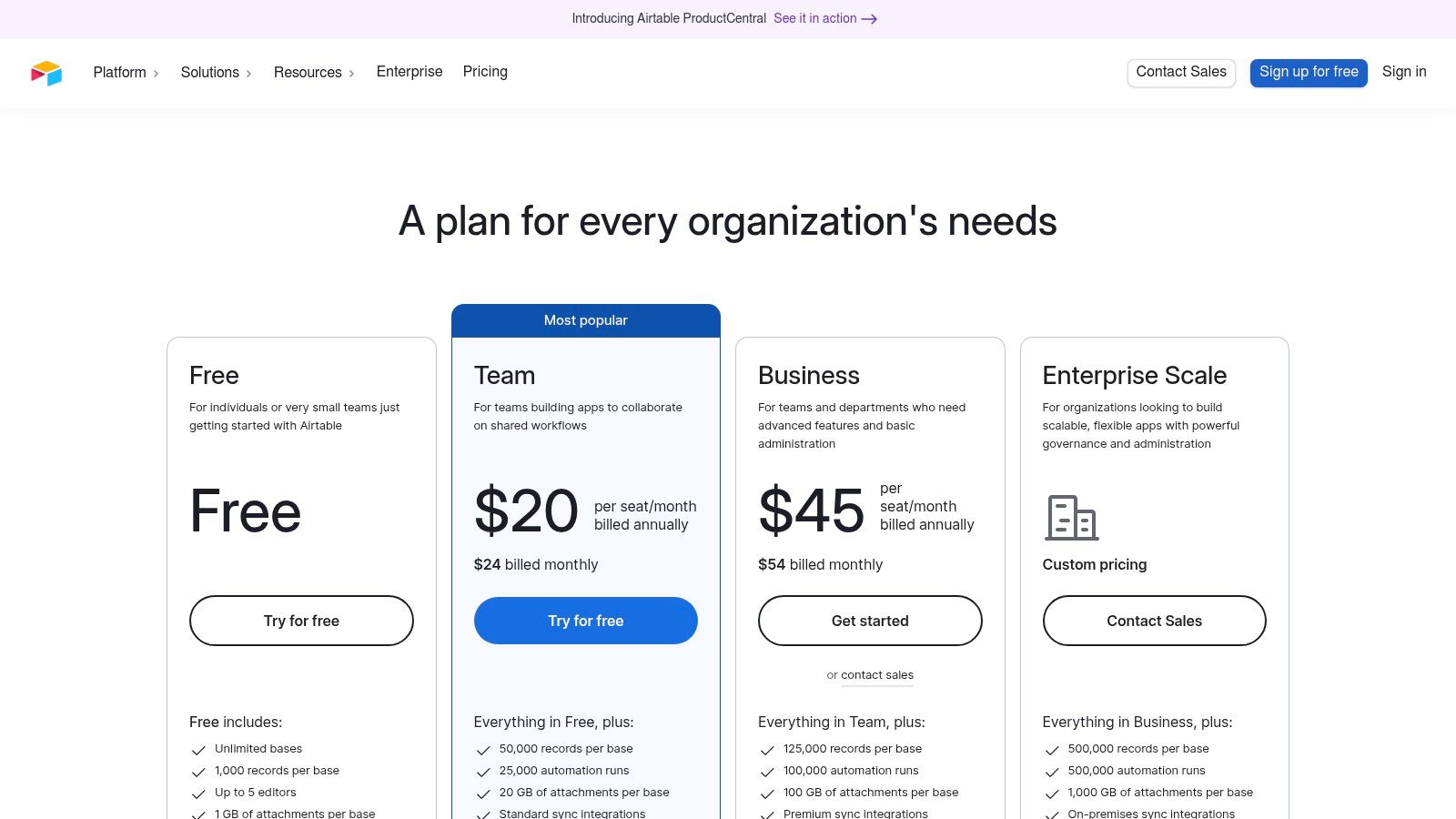This screenshot has height=819, width=1456.
Task: Click checkmark beside 500,000 automation runs
Action: coord(1052,772)
